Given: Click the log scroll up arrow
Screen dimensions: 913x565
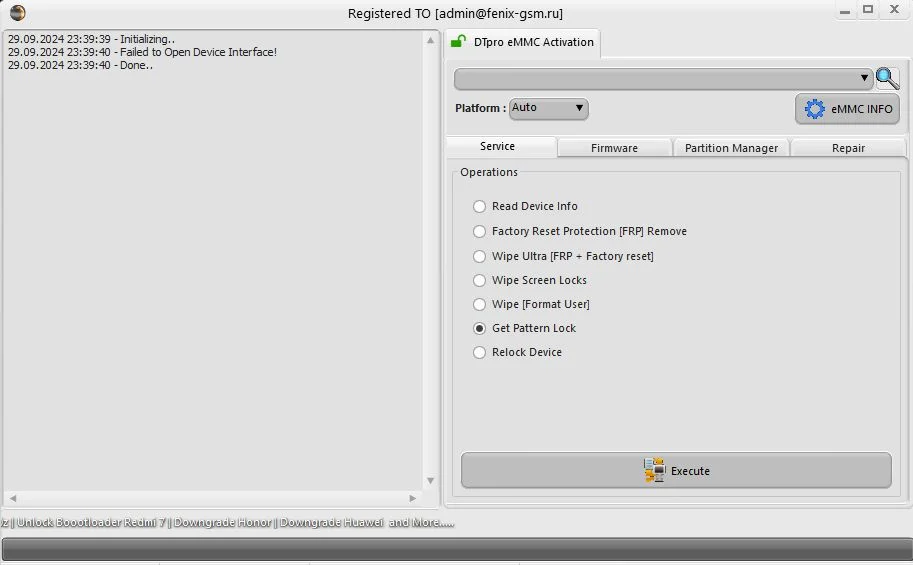Looking at the screenshot, I should (x=430, y=40).
